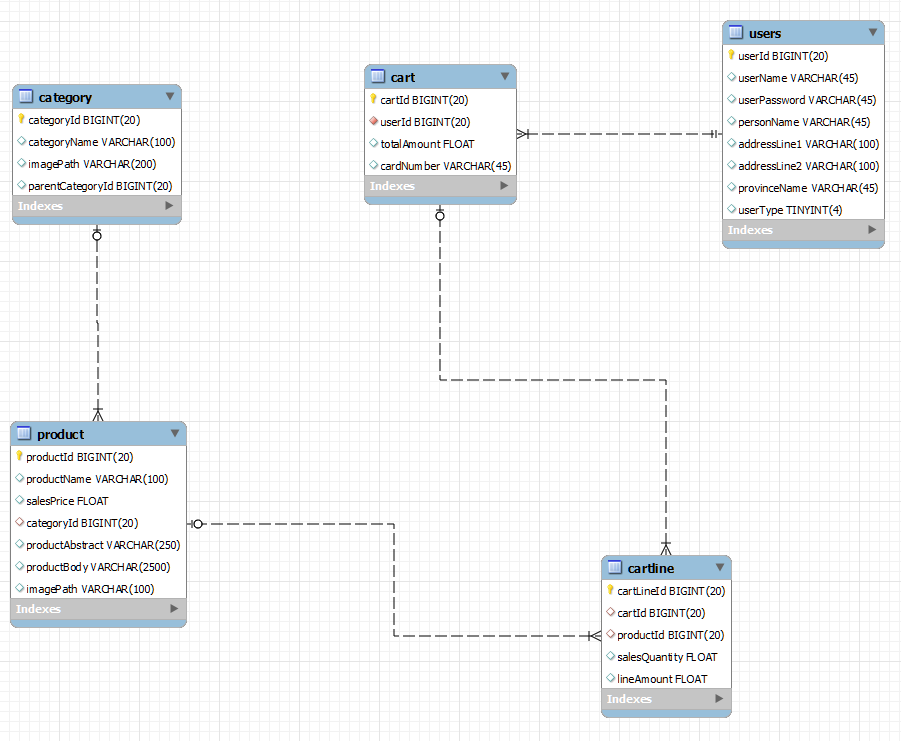Collapse the cartline table using header arrow
Viewport: 901px width, 741px height.
[x=719, y=568]
